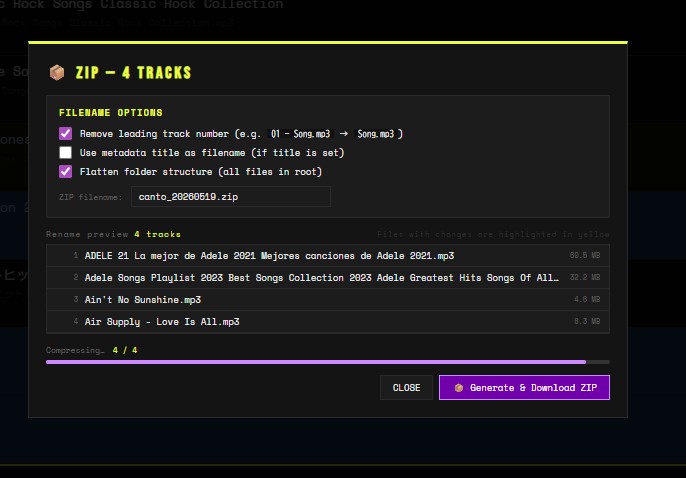
Task: Close the ZIP dialog with CLOSE button
Action: pos(406,387)
